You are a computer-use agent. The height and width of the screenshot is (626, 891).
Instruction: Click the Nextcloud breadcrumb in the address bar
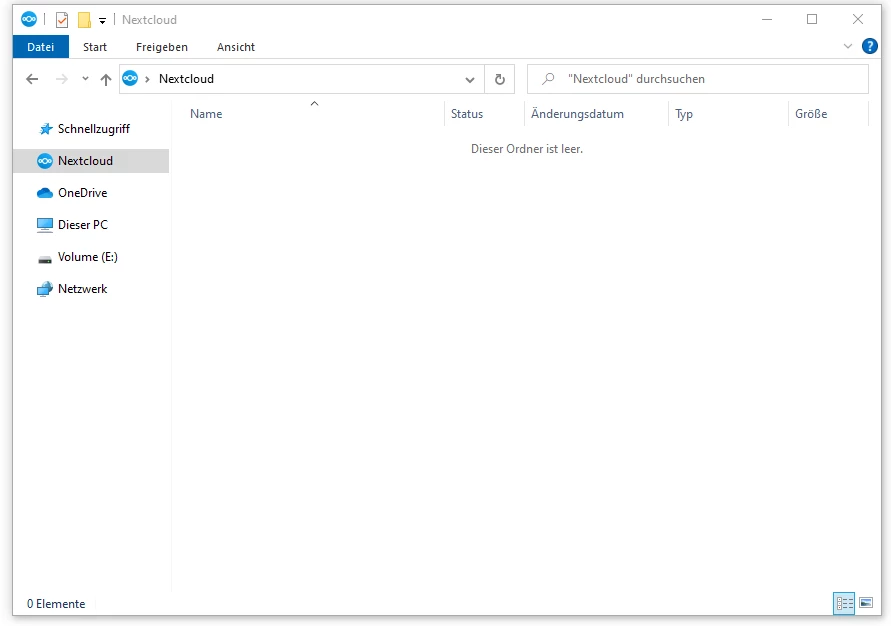tap(186, 79)
